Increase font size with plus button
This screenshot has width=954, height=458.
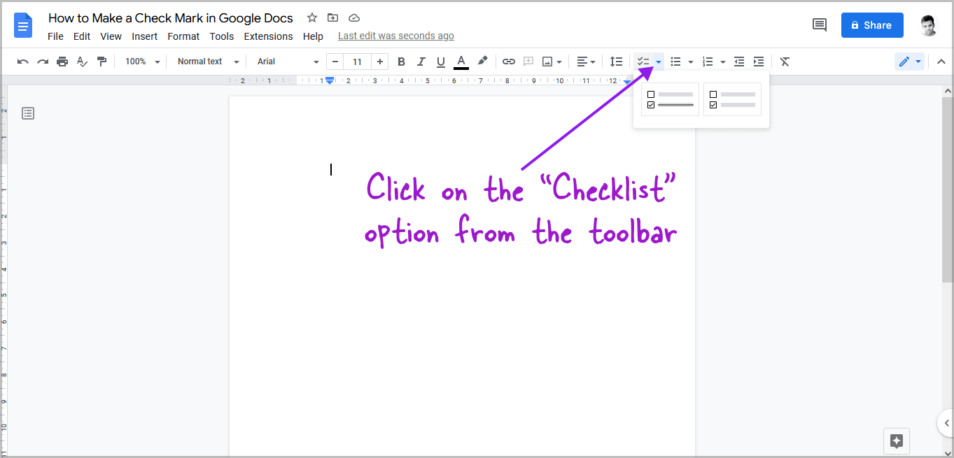(380, 61)
